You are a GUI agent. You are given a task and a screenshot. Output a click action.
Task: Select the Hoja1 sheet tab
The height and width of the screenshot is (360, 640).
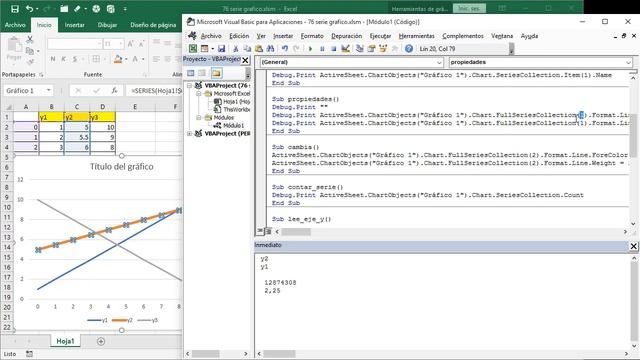[65, 341]
